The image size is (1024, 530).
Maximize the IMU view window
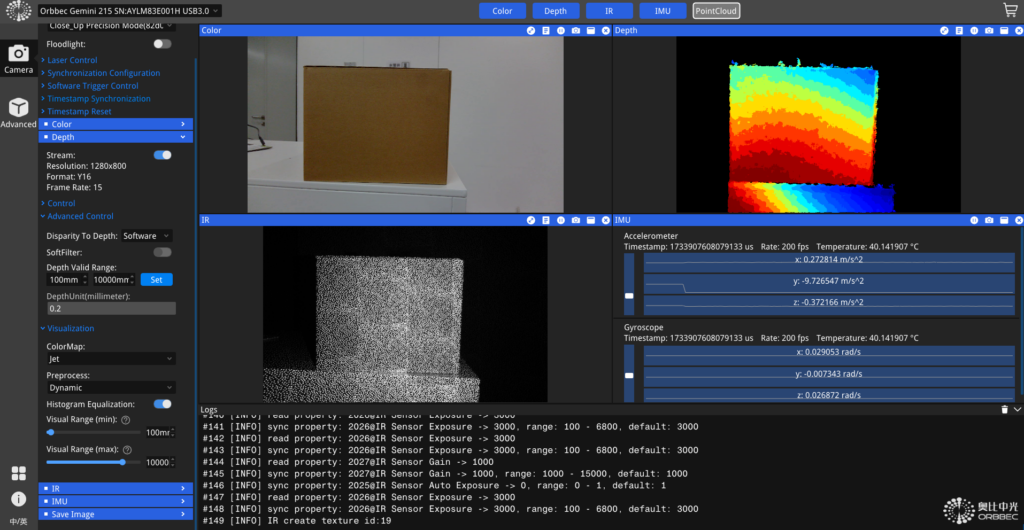(1004, 221)
